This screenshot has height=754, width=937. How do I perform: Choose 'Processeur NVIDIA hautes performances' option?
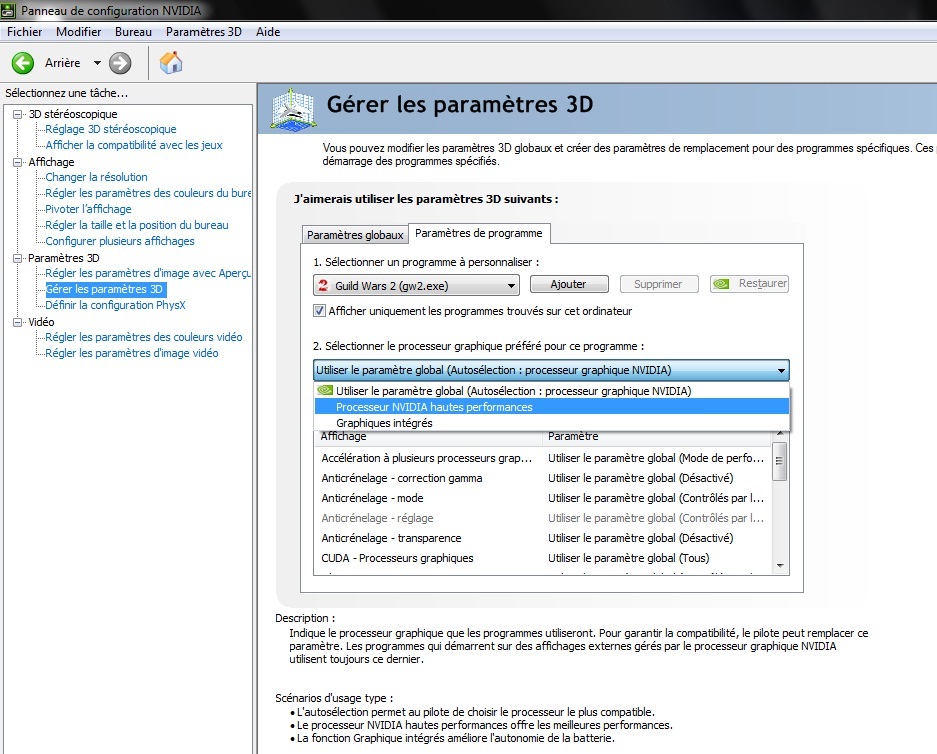coord(552,407)
